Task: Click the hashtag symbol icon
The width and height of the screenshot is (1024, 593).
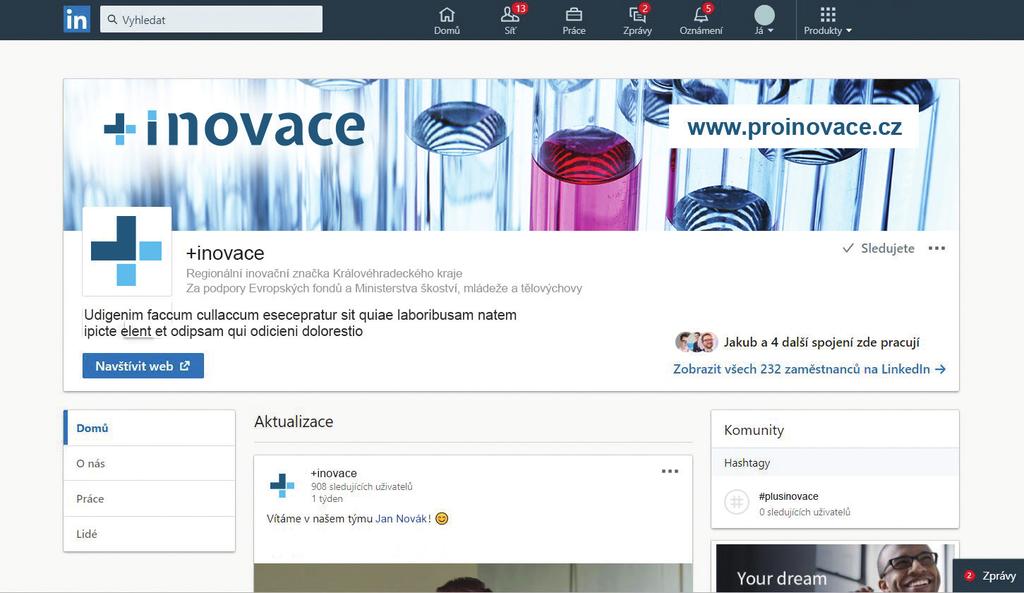Action: [x=737, y=502]
